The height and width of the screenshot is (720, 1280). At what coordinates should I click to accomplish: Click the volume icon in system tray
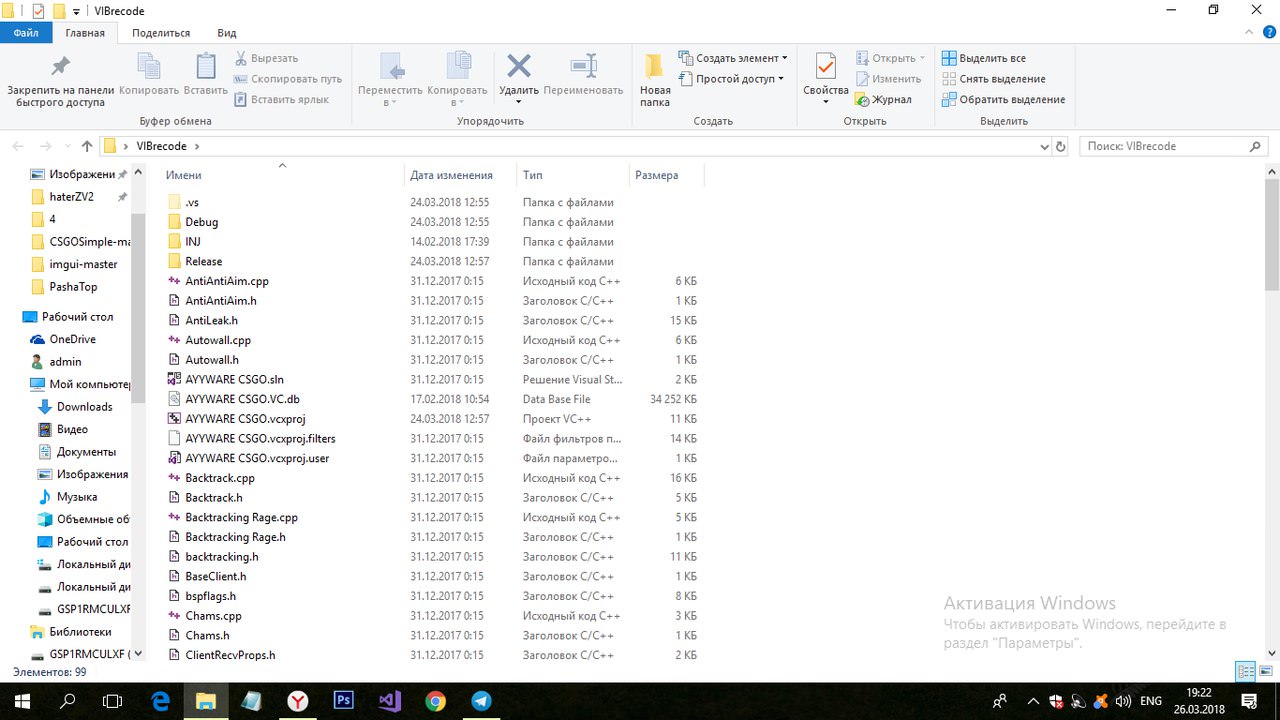pos(1122,701)
